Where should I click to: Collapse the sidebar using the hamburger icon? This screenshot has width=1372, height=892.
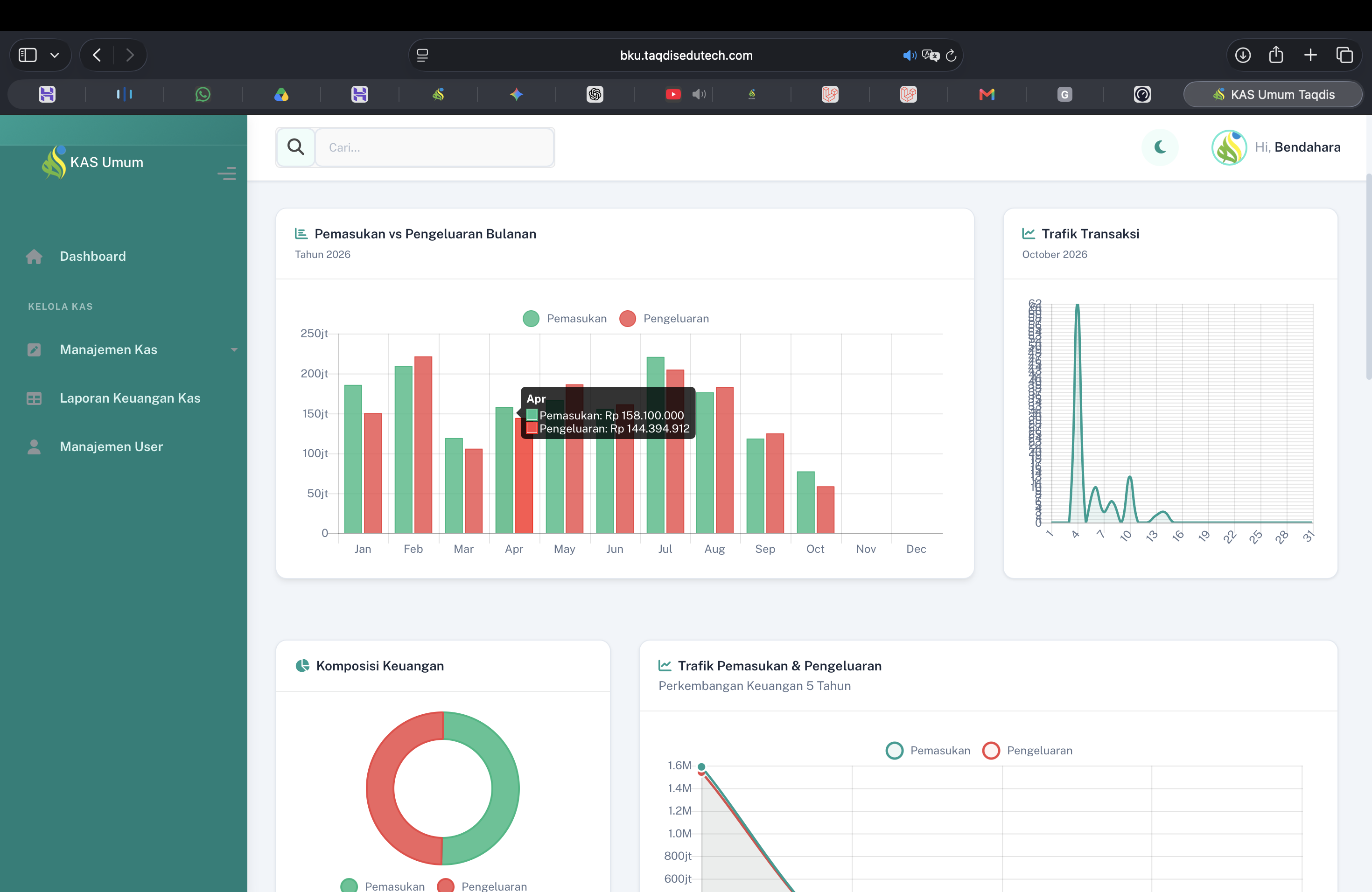[x=226, y=174]
